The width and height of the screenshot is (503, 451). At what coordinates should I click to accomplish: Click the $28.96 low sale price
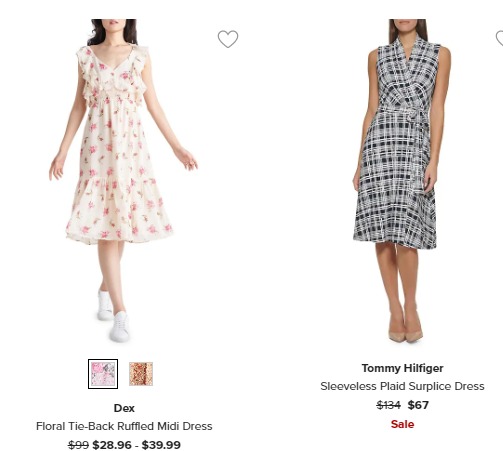pos(112,445)
